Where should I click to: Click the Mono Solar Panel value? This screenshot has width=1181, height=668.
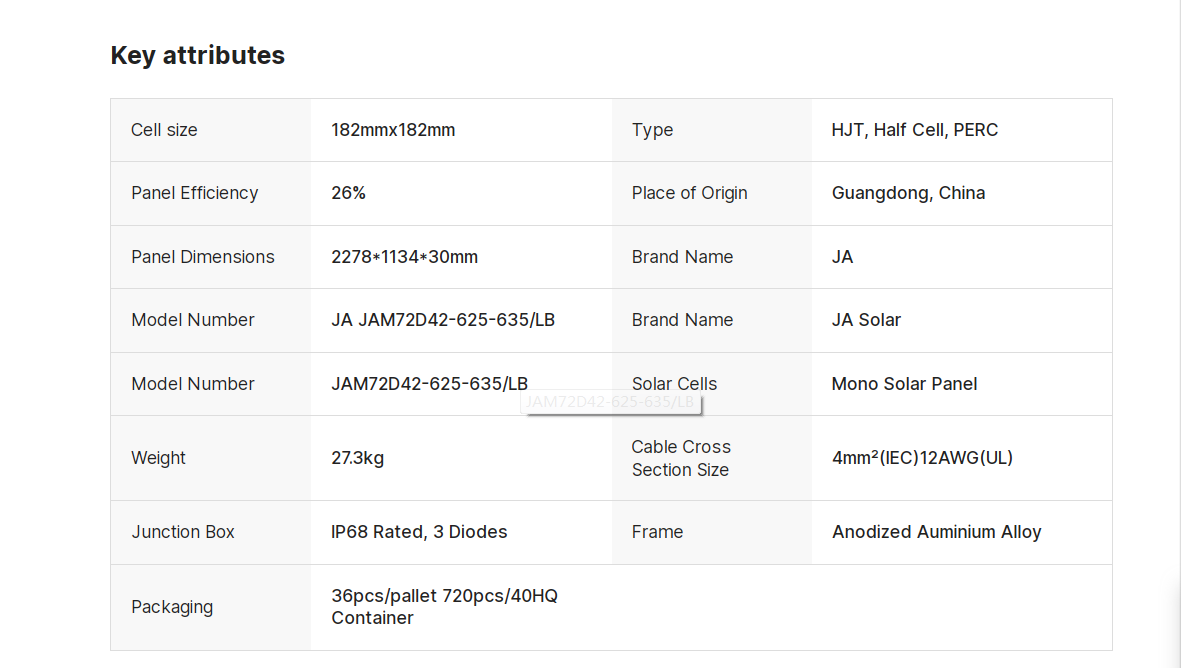[x=904, y=384]
